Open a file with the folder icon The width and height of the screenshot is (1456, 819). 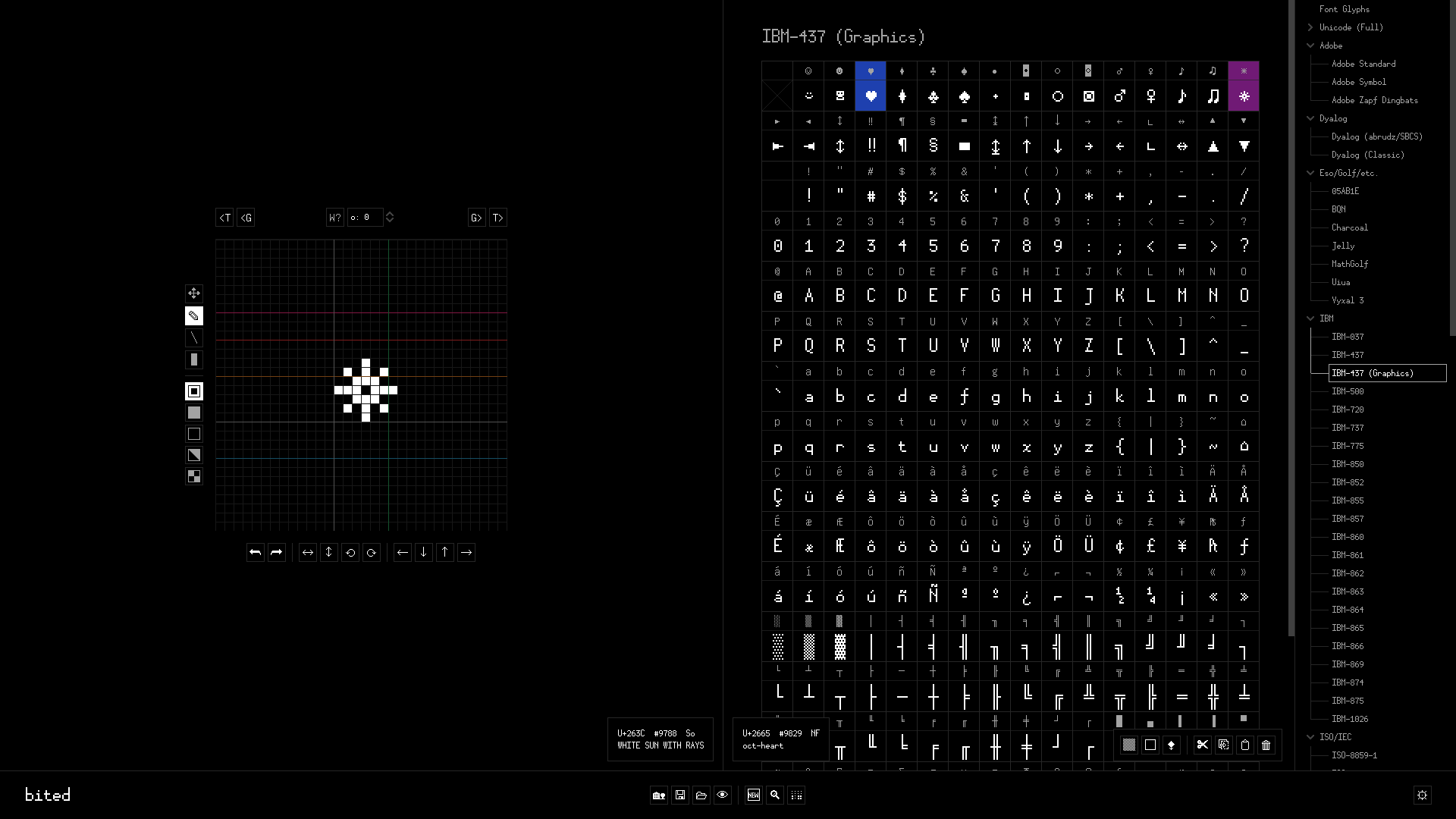(701, 795)
